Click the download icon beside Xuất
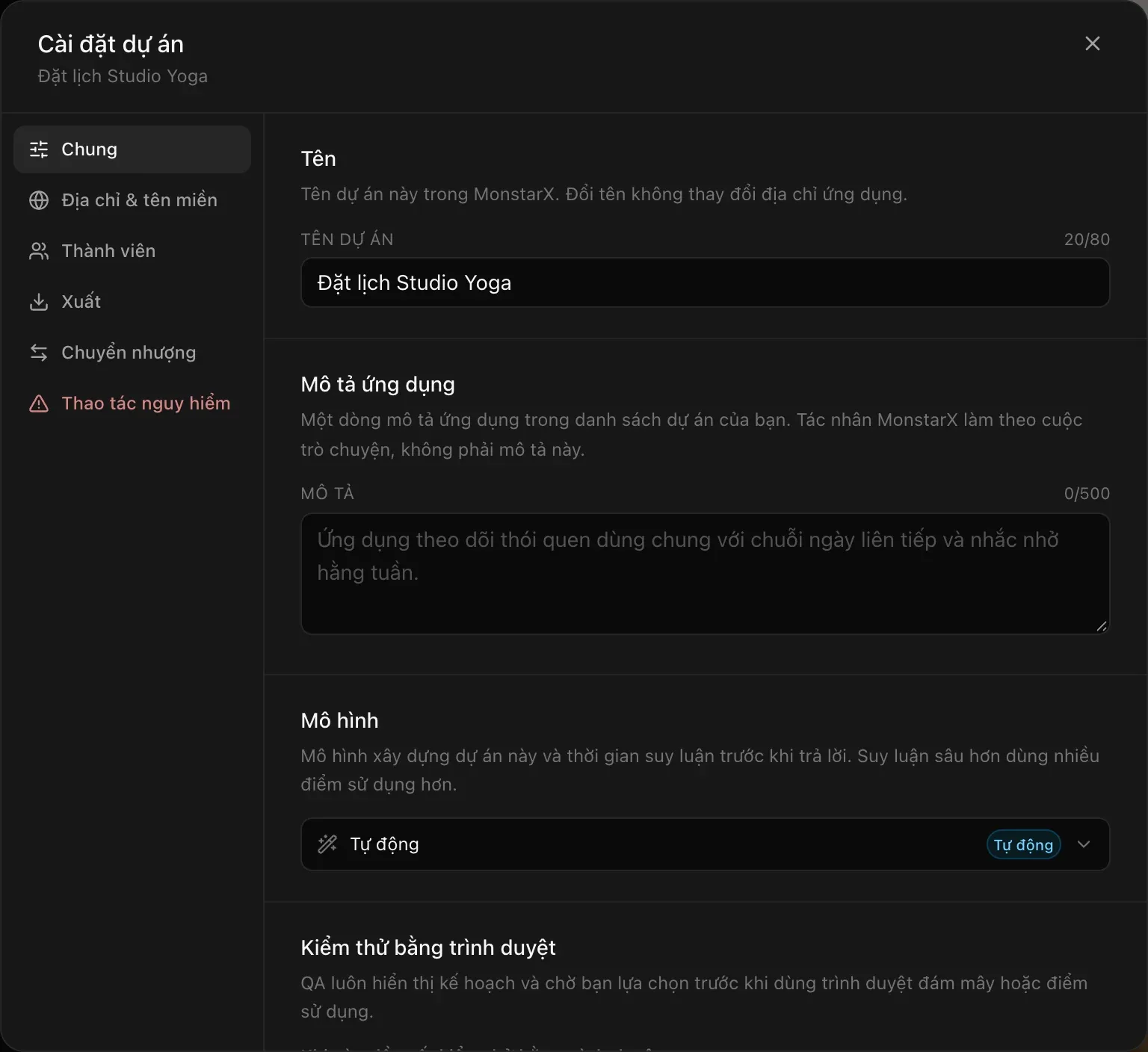The image size is (1148, 1052). click(39, 302)
